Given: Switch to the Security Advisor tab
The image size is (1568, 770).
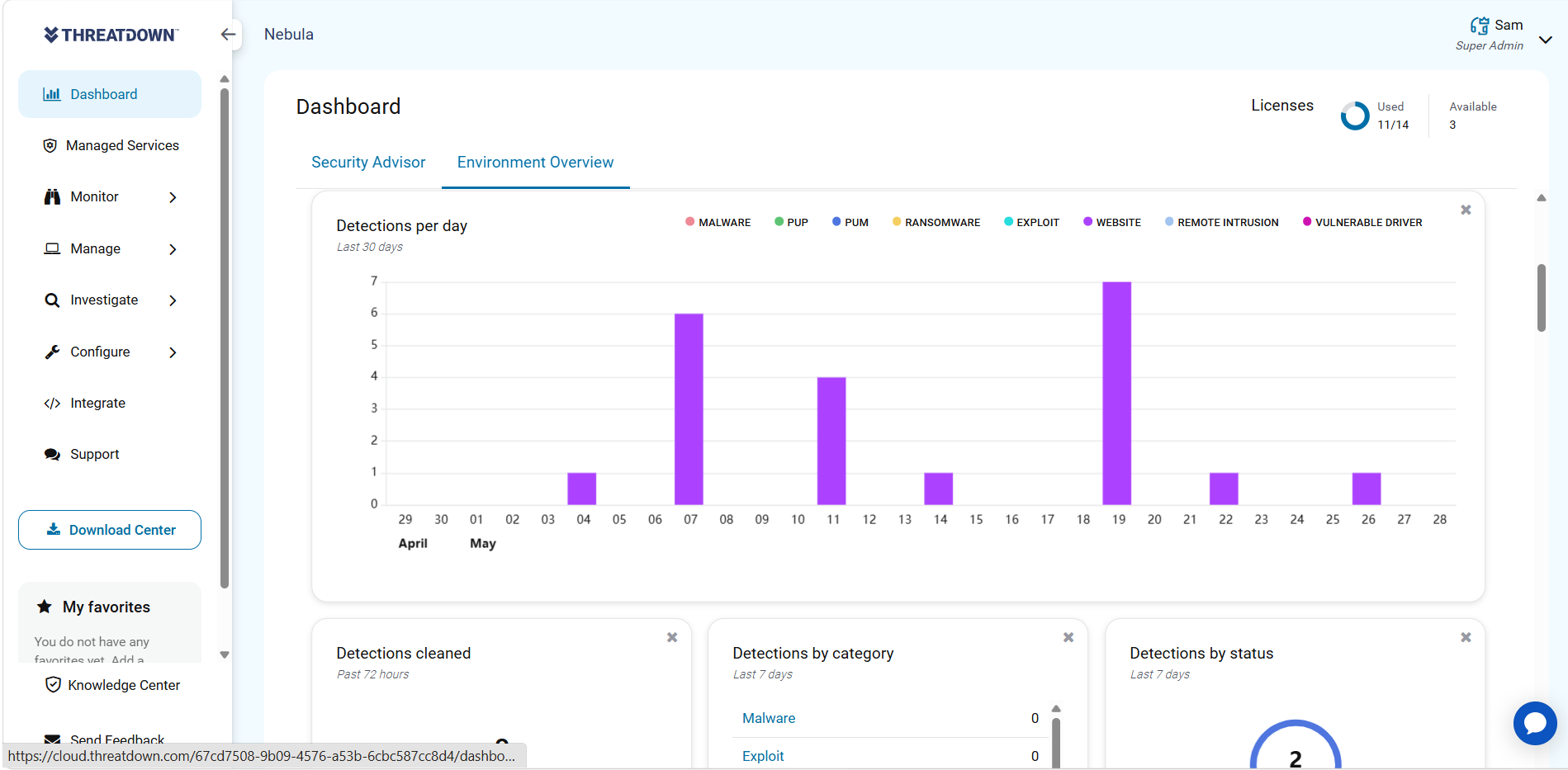Looking at the screenshot, I should tap(368, 163).
